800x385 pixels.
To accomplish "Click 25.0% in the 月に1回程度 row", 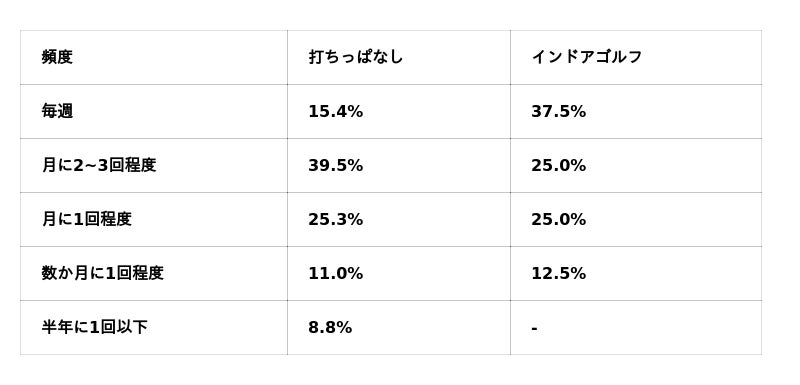I will tap(559, 219).
